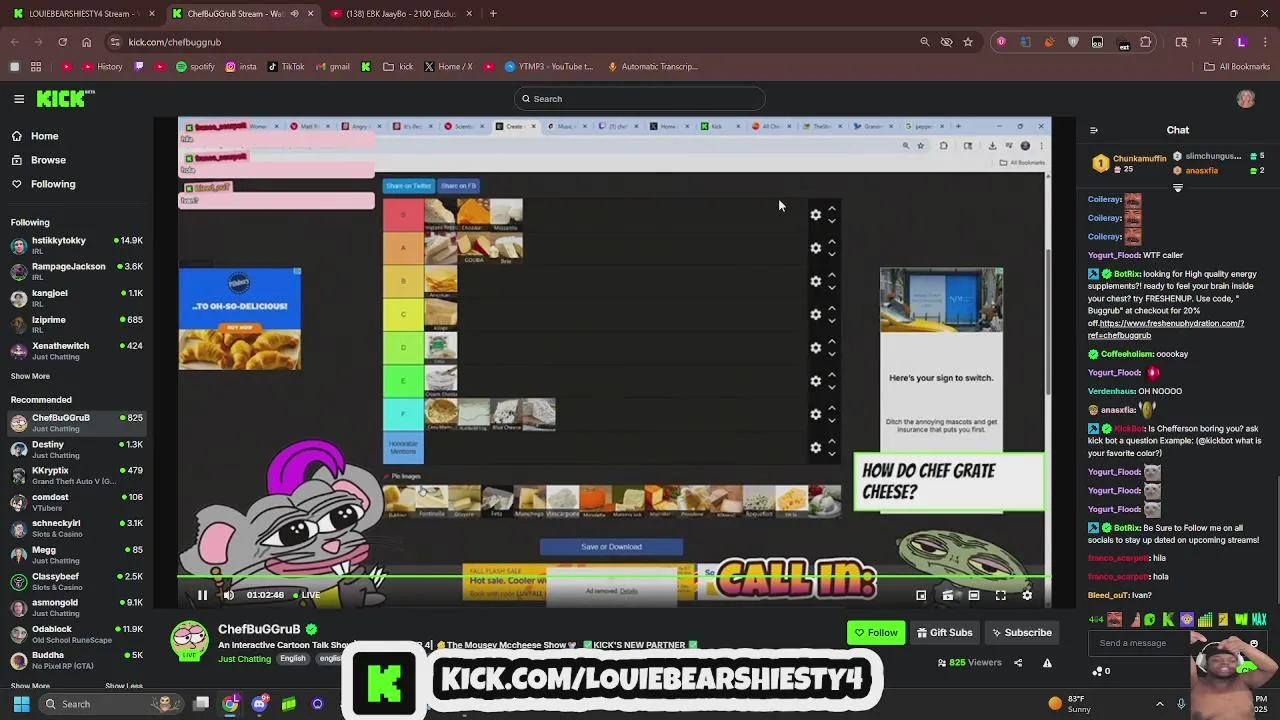Click the share stream icon
Image resolution: width=1280 pixels, height=720 pixels.
click(1018, 663)
